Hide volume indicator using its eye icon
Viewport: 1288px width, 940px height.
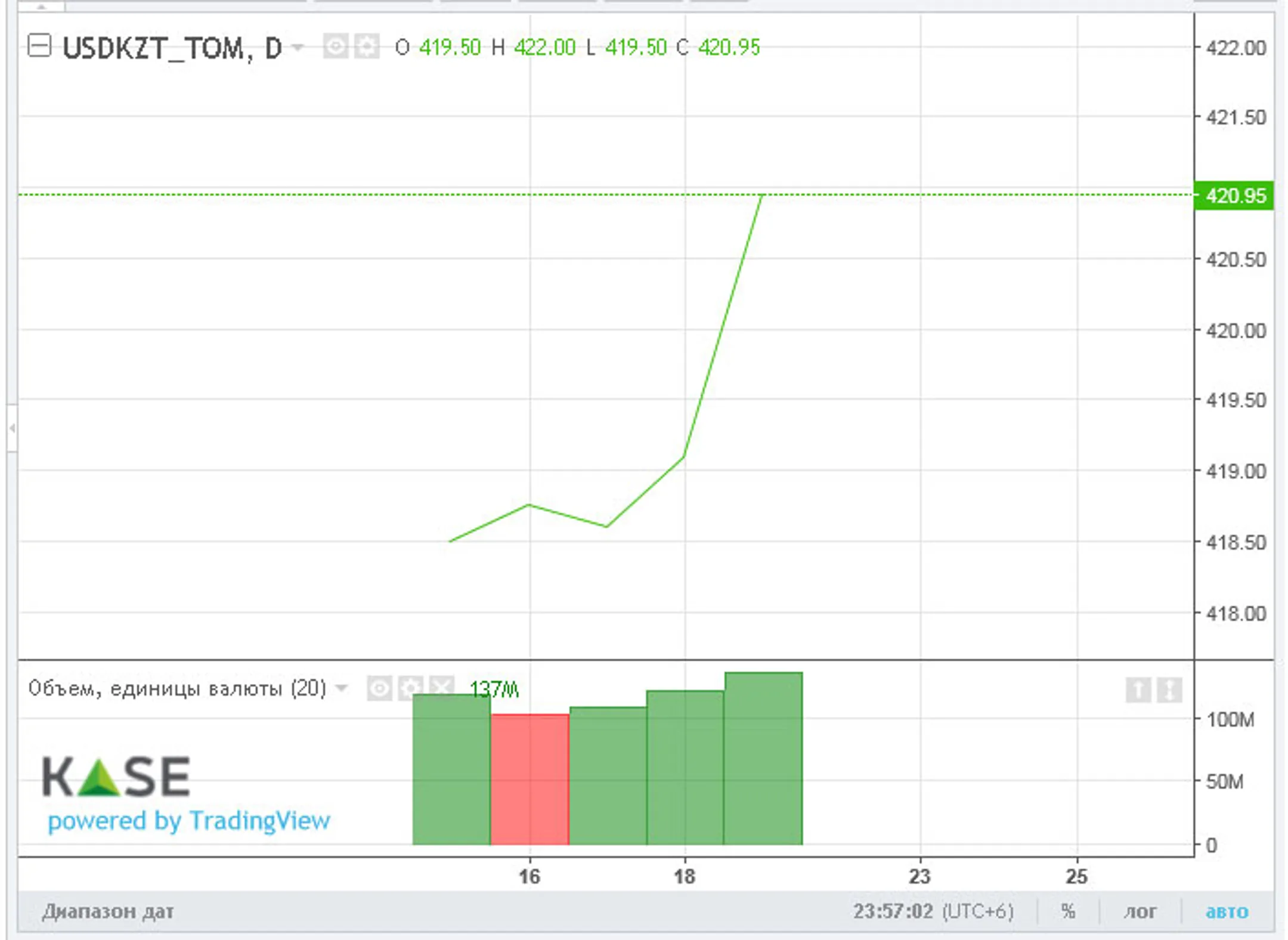[x=379, y=689]
